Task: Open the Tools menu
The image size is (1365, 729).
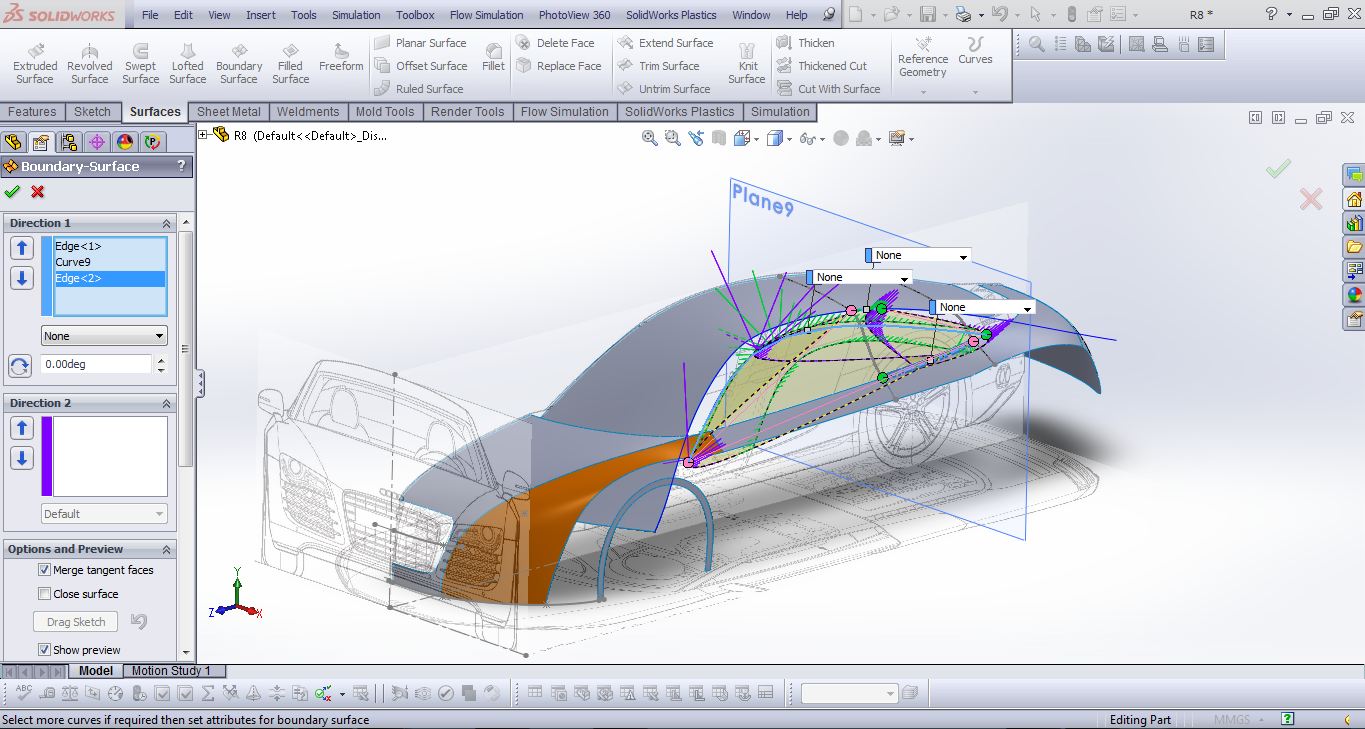Action: (x=304, y=15)
